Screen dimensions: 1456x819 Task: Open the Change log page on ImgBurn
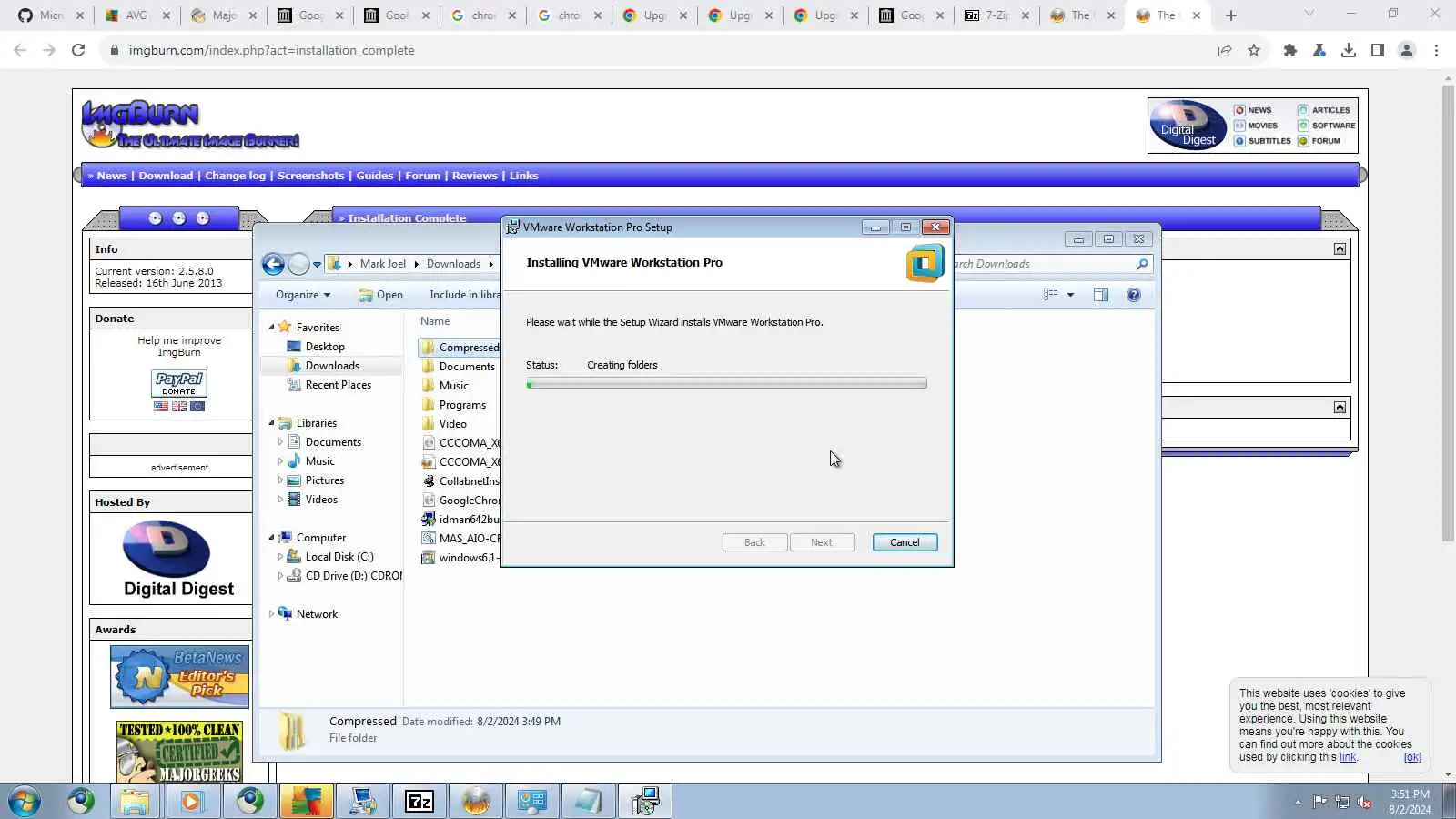click(x=235, y=176)
